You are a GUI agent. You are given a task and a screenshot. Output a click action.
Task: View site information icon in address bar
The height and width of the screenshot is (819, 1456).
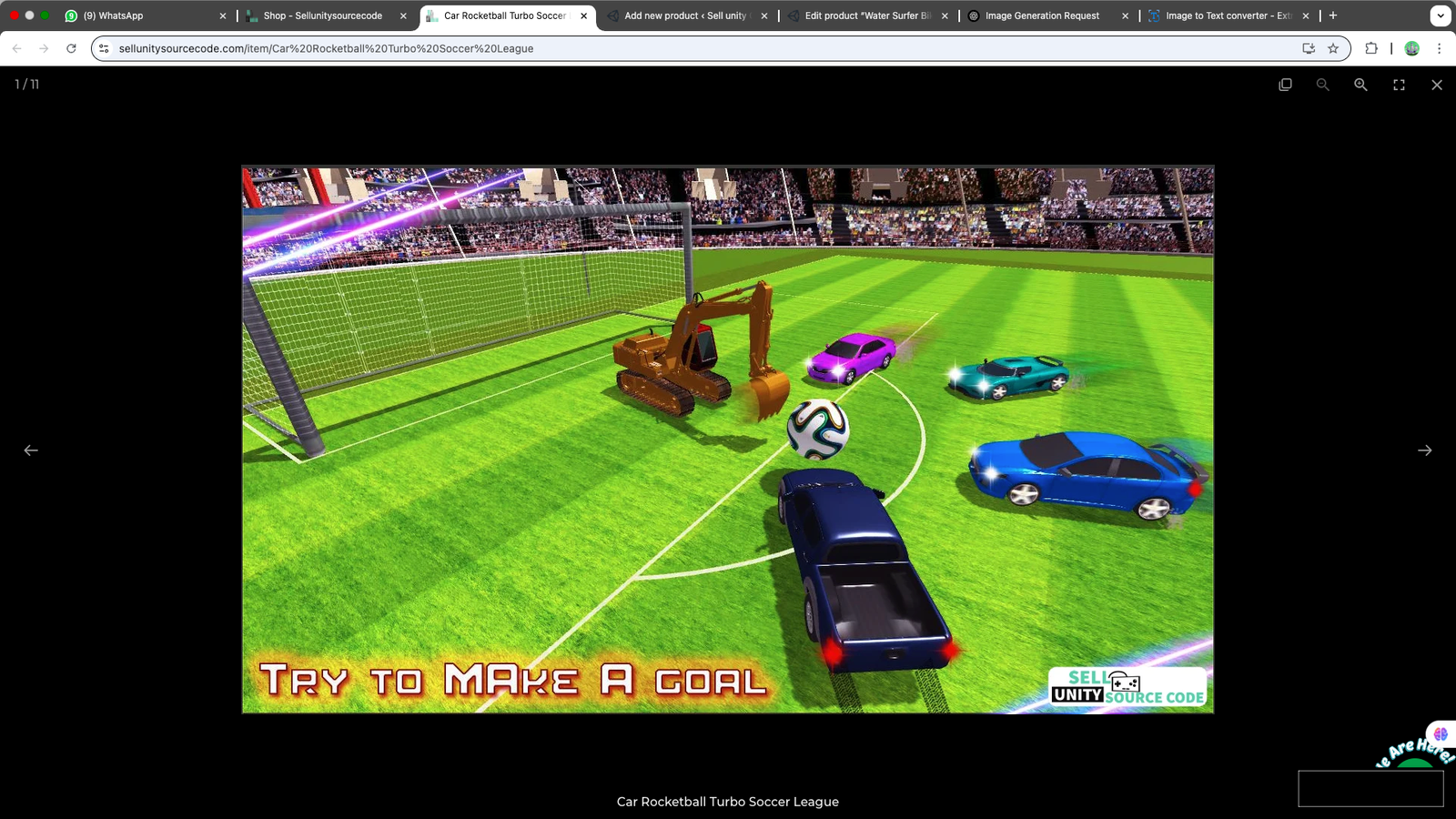click(104, 48)
